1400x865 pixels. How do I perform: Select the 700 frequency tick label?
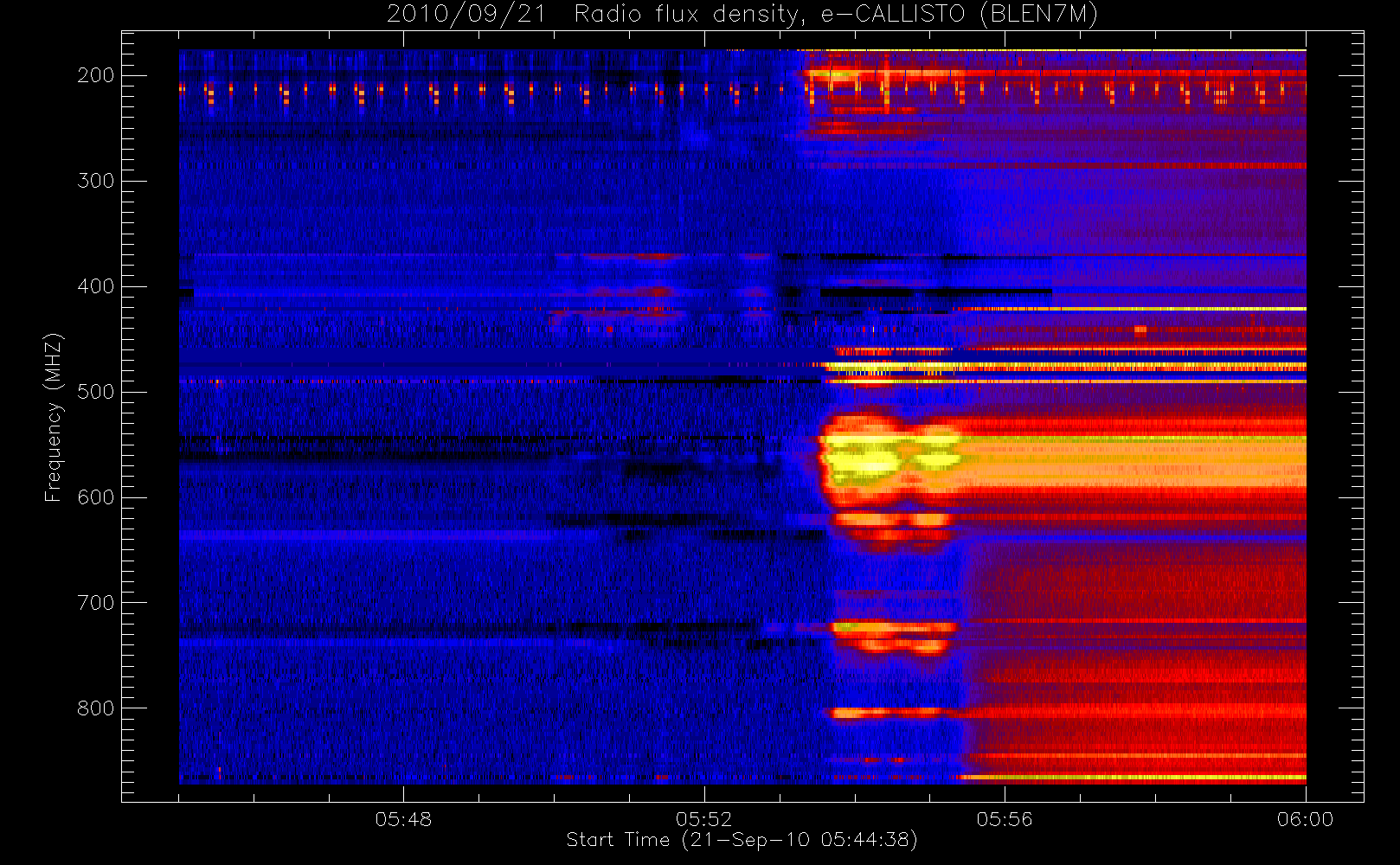(96, 603)
